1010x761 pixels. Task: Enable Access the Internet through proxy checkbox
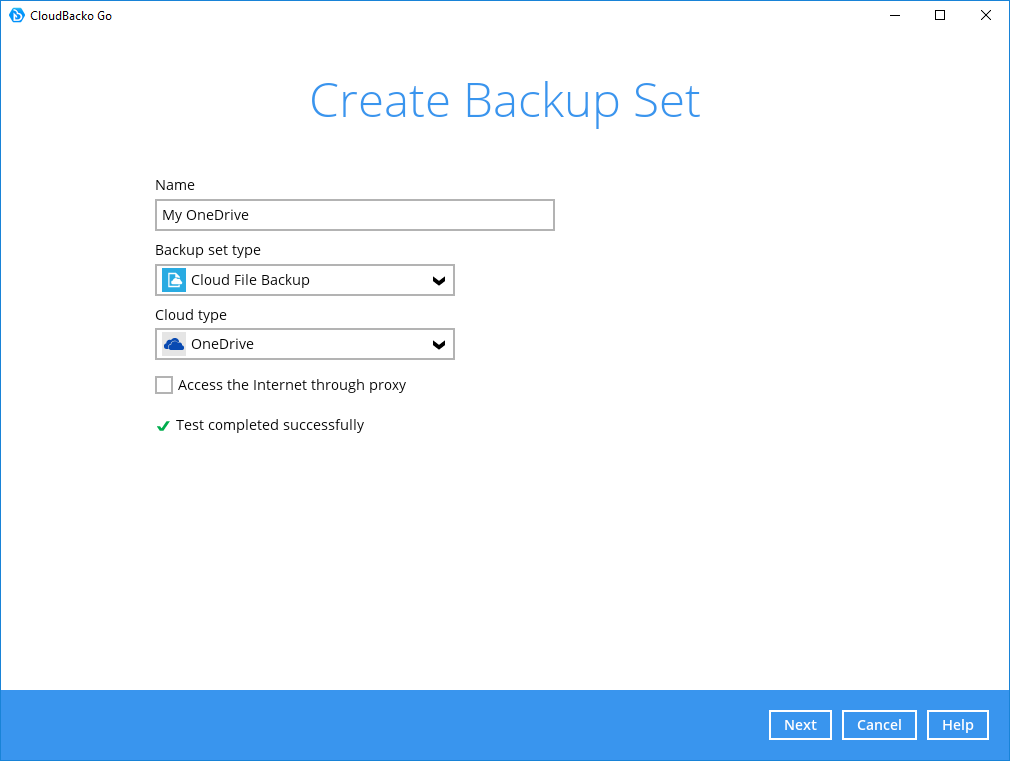pos(164,385)
